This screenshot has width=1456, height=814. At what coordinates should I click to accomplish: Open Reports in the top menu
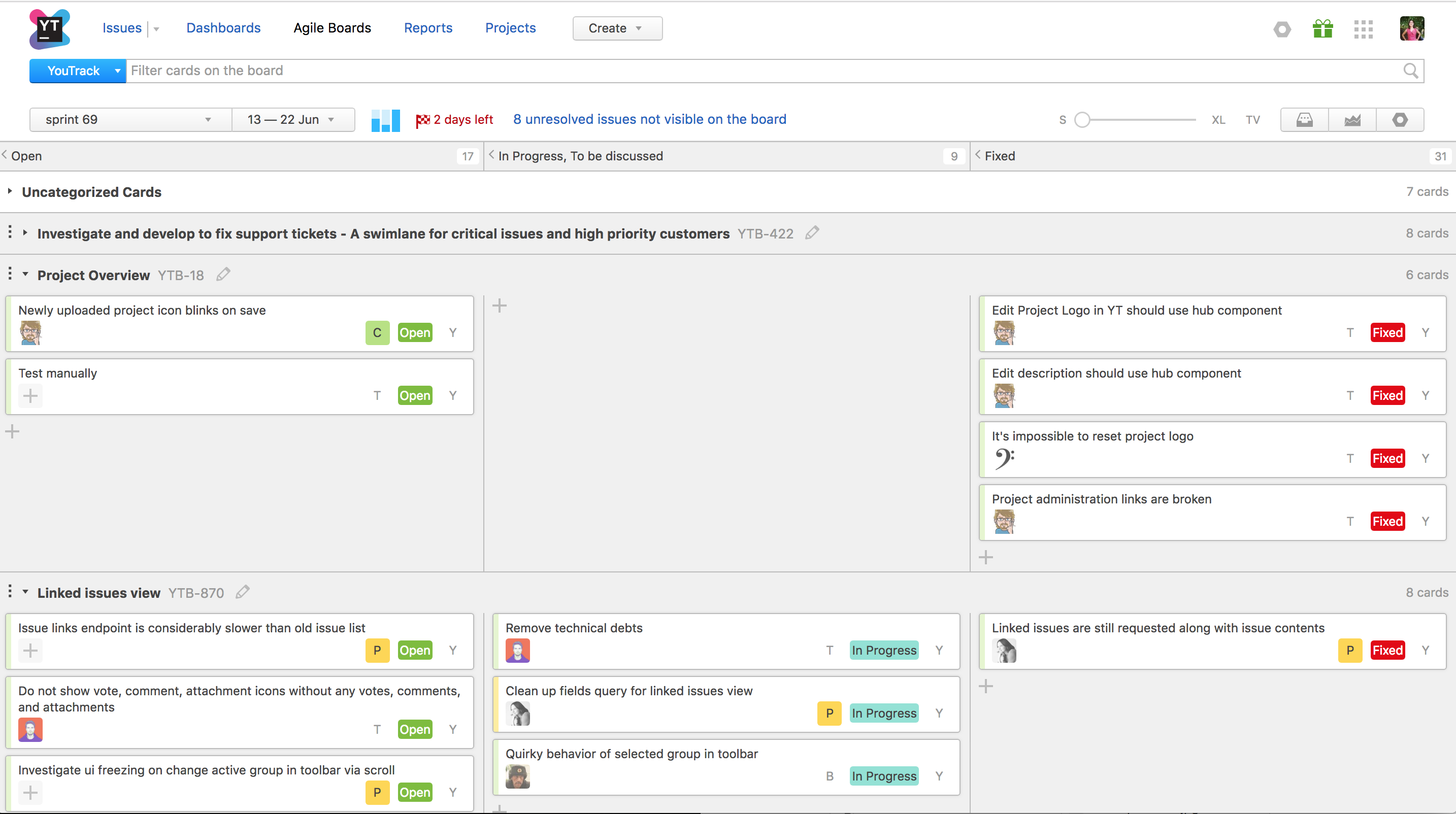pyautogui.click(x=428, y=28)
